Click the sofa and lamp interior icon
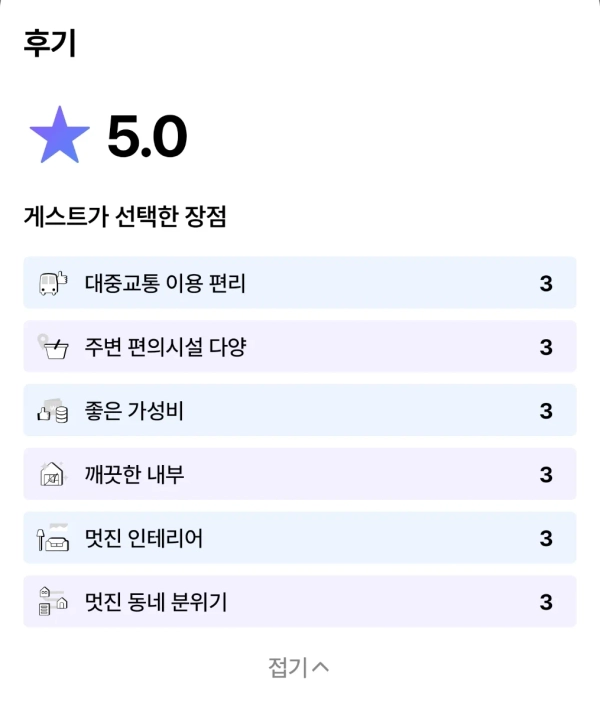 [x=53, y=538]
